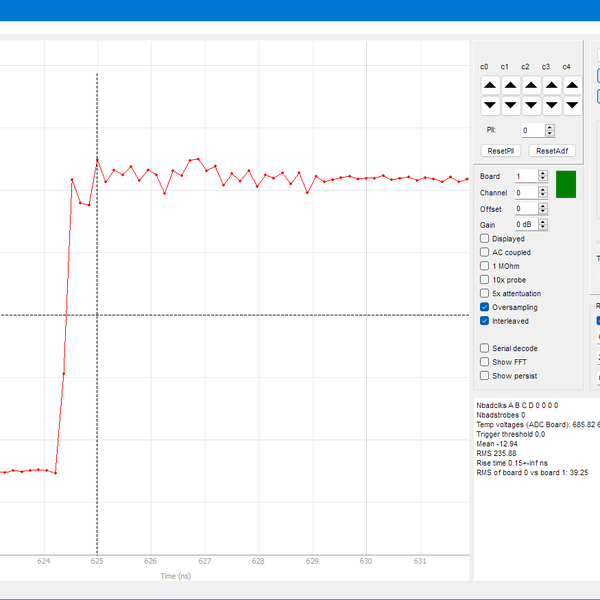Click the c2 down arrow button
This screenshot has width=600, height=600.
531,105
